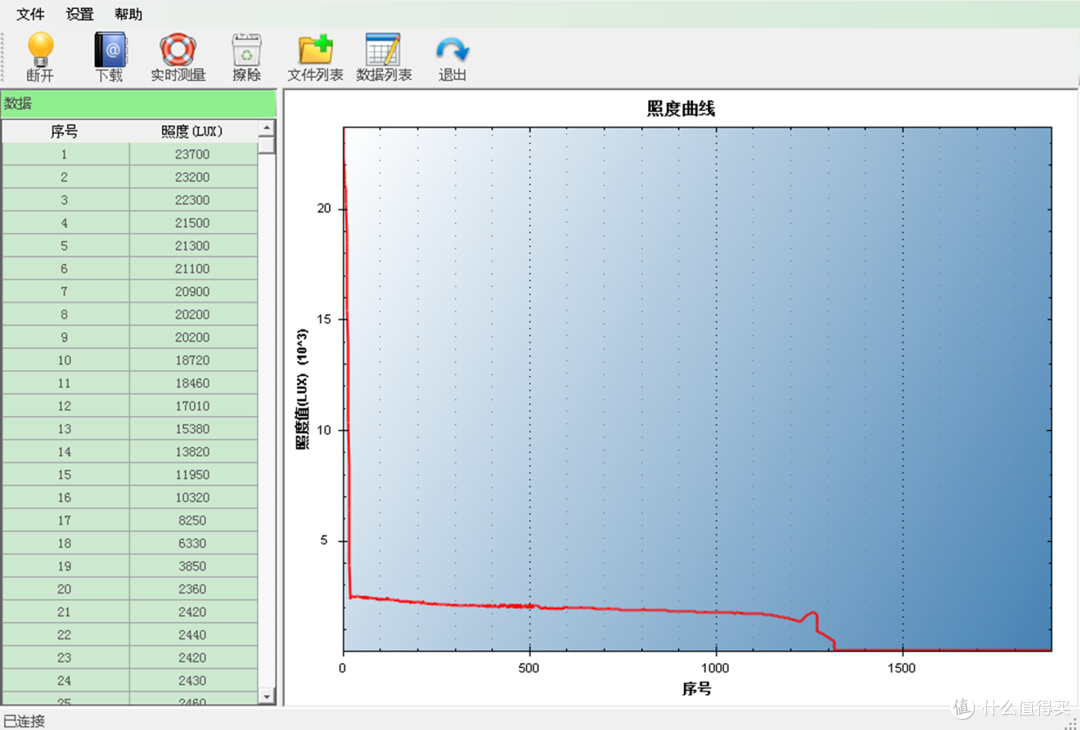The height and width of the screenshot is (730, 1080).
Task: Click serial number cell 15
Action: [65, 474]
